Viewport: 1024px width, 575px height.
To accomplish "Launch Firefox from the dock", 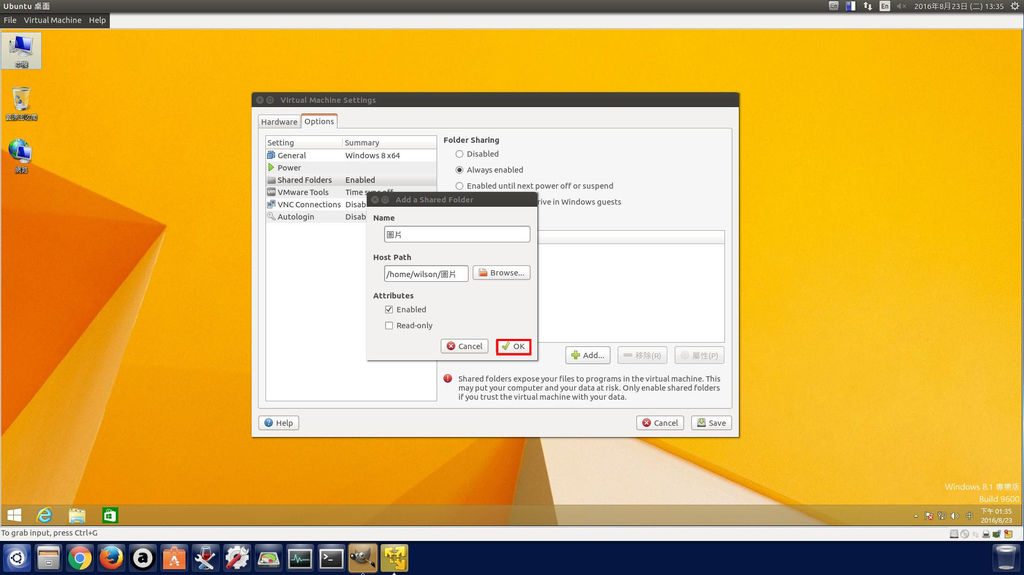I will click(111, 558).
